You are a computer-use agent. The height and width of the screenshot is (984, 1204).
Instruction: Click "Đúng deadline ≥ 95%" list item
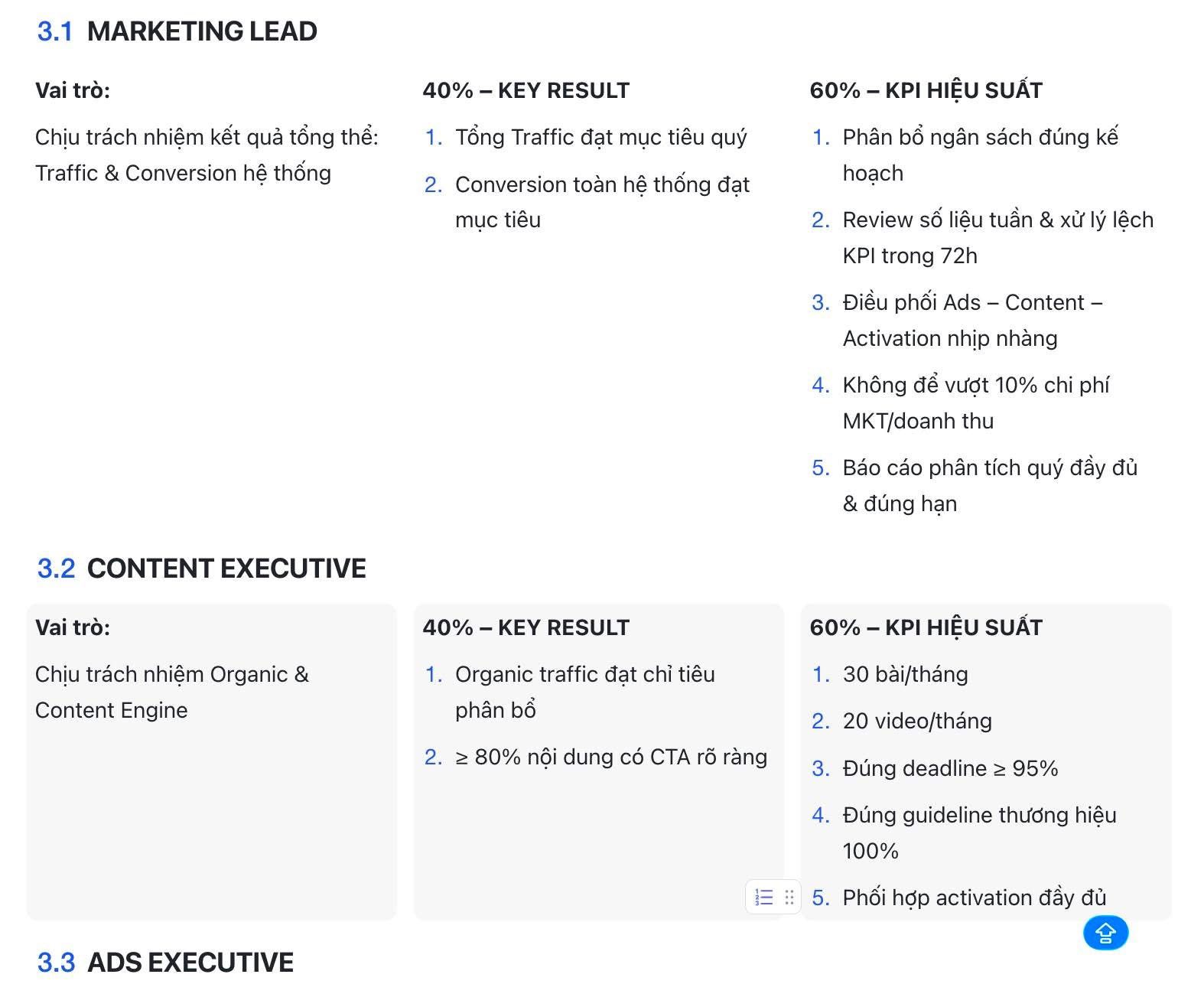tap(950, 768)
